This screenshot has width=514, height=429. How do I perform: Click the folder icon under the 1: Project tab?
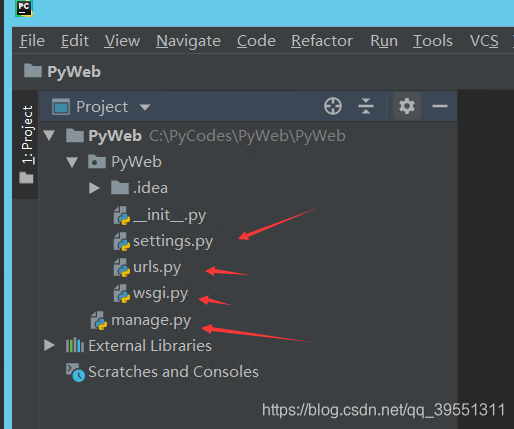(x=26, y=178)
